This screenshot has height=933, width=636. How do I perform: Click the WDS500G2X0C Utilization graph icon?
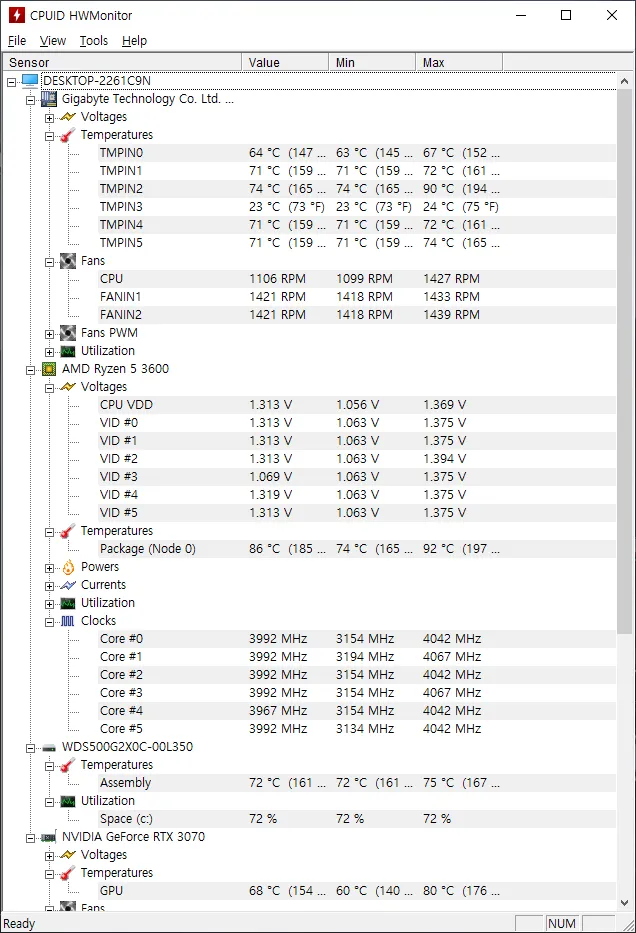tap(68, 801)
